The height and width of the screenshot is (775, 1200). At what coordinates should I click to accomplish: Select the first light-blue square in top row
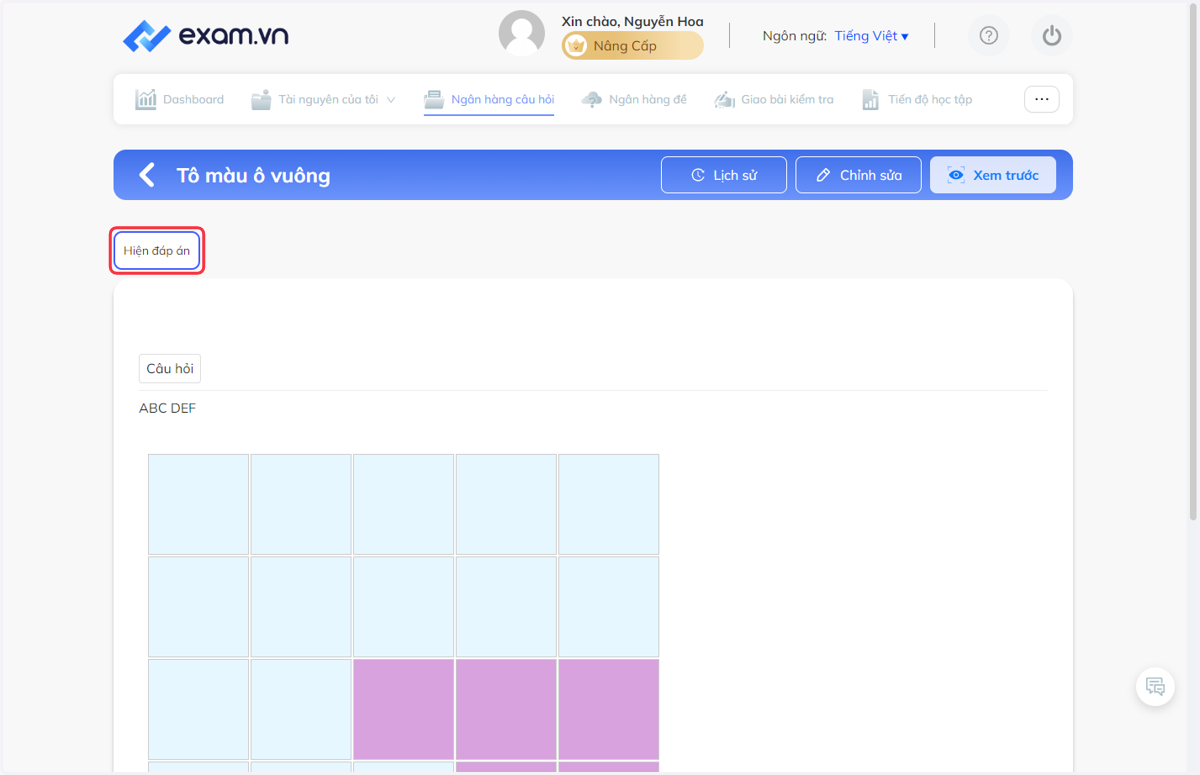(198, 504)
